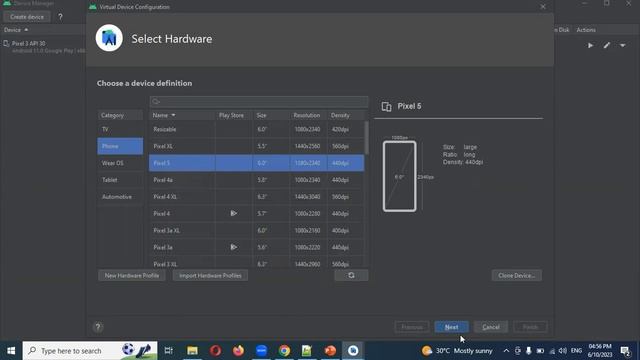Select the Pixel 4 device row
Image resolution: width=640 pixels, height=360 pixels.
(256, 213)
